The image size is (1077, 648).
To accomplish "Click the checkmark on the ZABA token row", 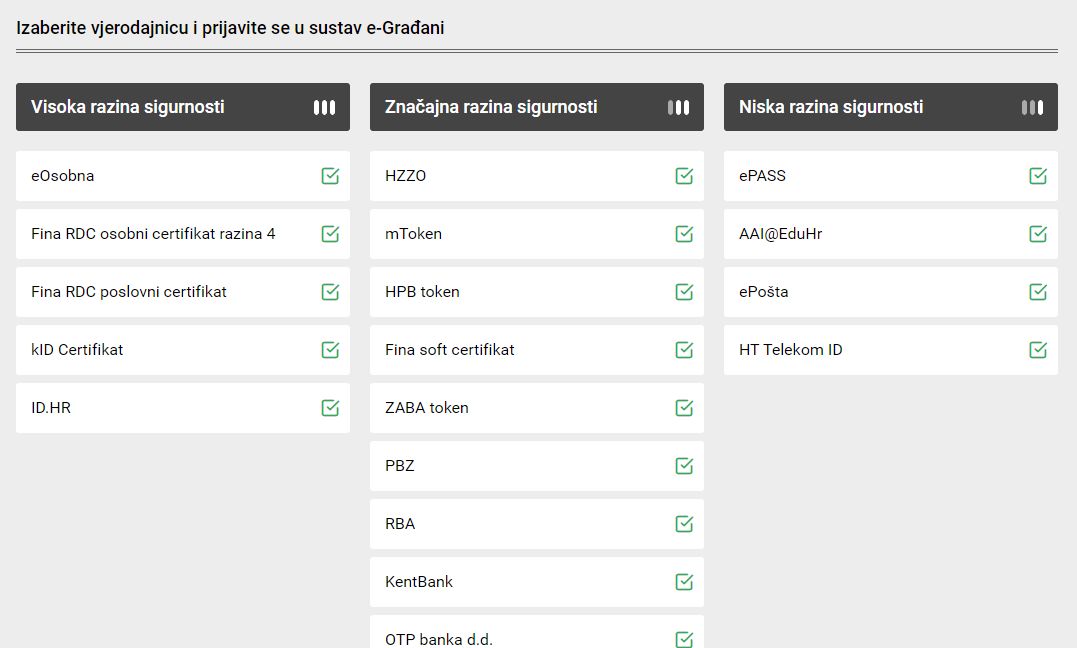I will [x=684, y=407].
